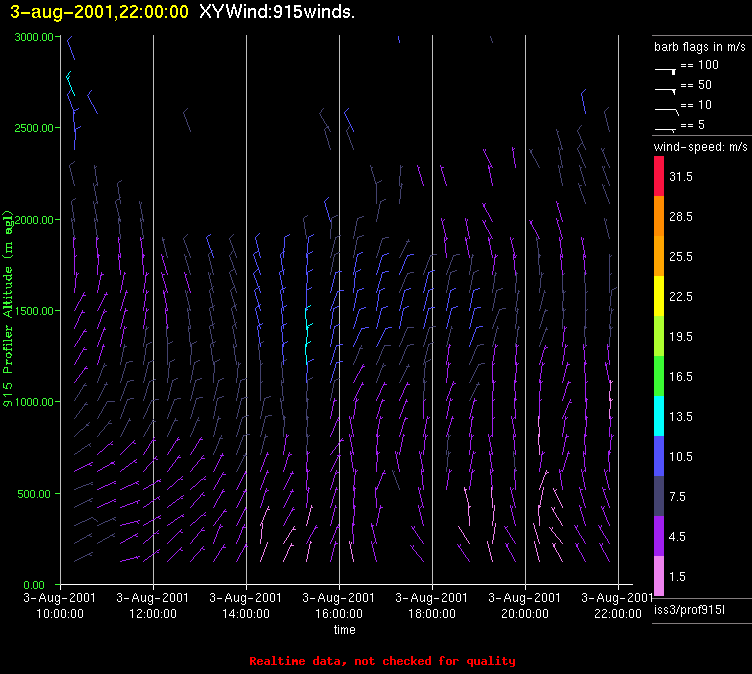Click the 31.5 wind-speed scale value
Viewport: 752px width, 674px height.
681,177
